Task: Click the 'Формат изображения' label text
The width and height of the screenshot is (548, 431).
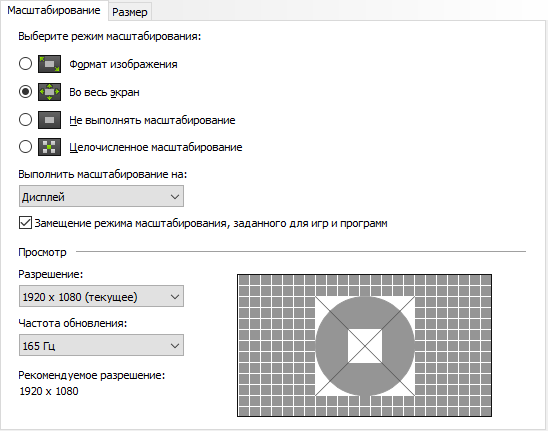Action: 123,64
